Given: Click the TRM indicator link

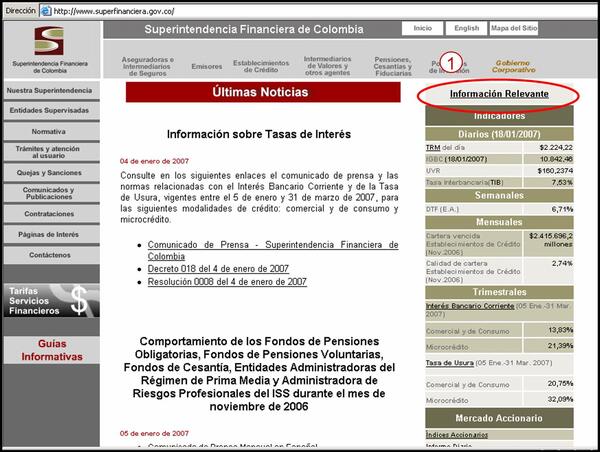Looking at the screenshot, I should 434,146.
